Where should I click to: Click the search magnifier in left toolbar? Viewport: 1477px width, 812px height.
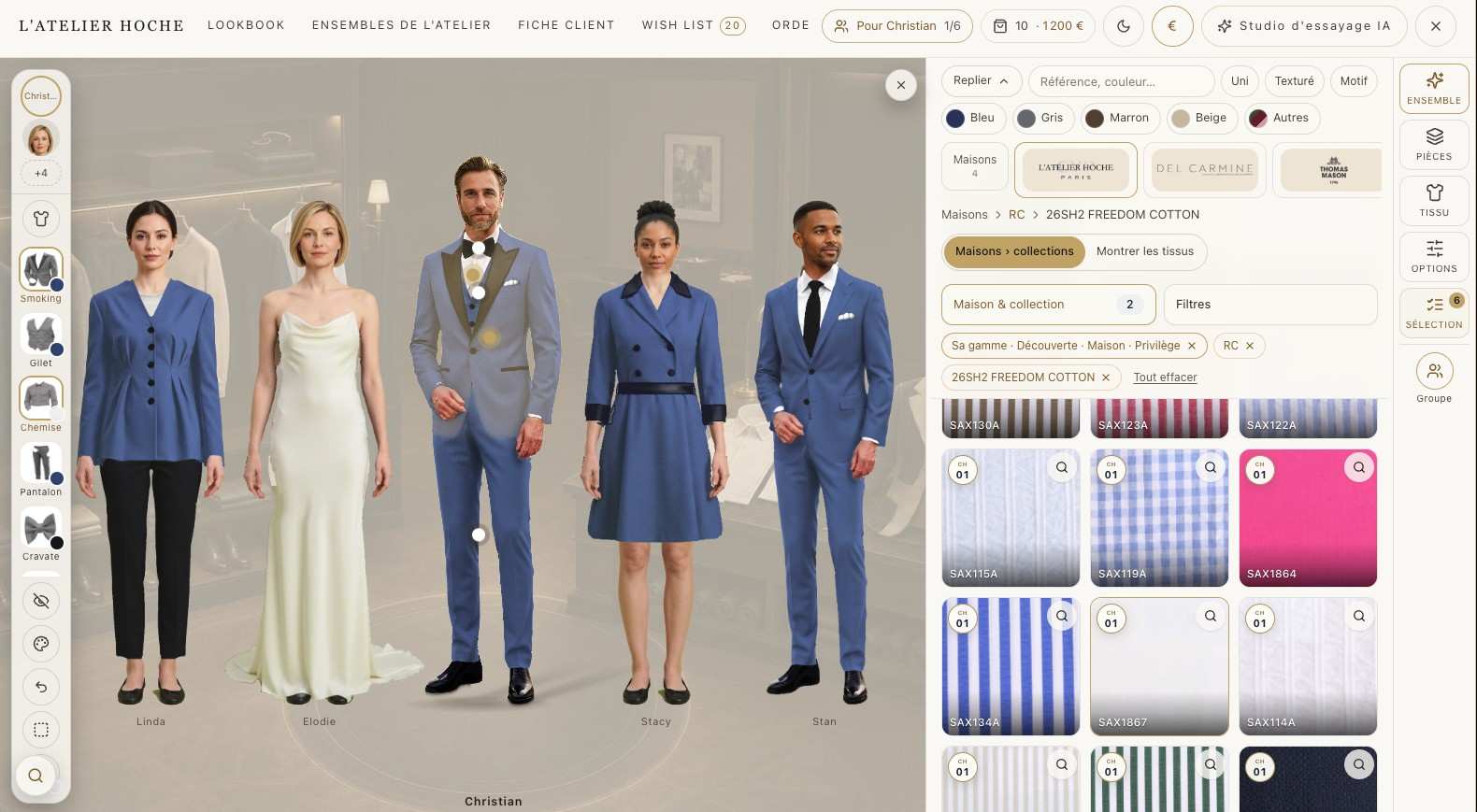[x=36, y=776]
